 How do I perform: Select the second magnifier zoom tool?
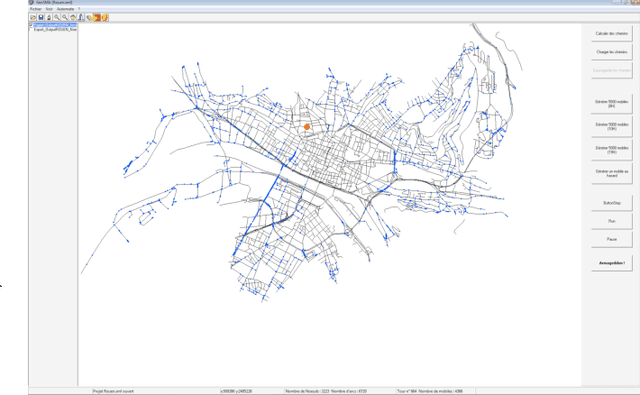(65, 17)
